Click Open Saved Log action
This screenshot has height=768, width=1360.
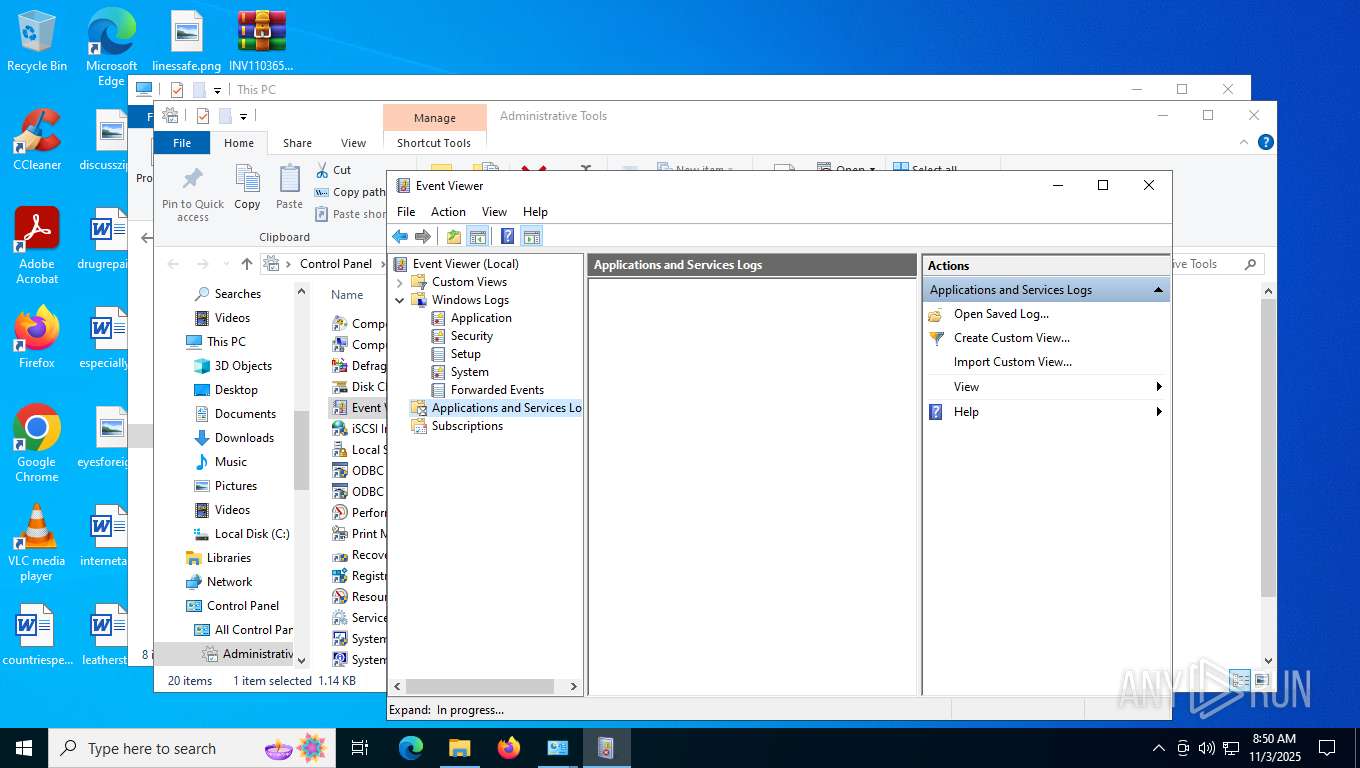[1001, 314]
